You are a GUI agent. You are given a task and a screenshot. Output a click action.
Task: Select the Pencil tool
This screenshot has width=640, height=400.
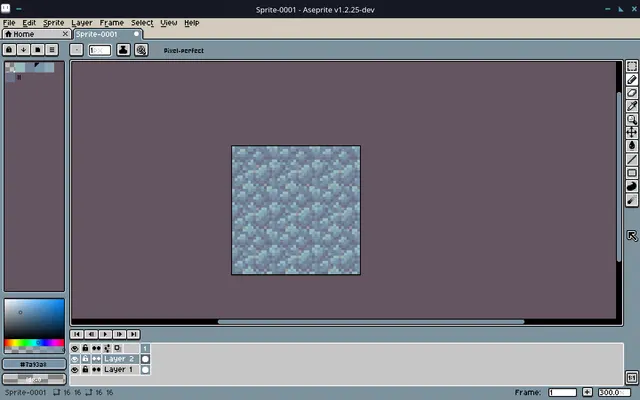tap(631, 80)
